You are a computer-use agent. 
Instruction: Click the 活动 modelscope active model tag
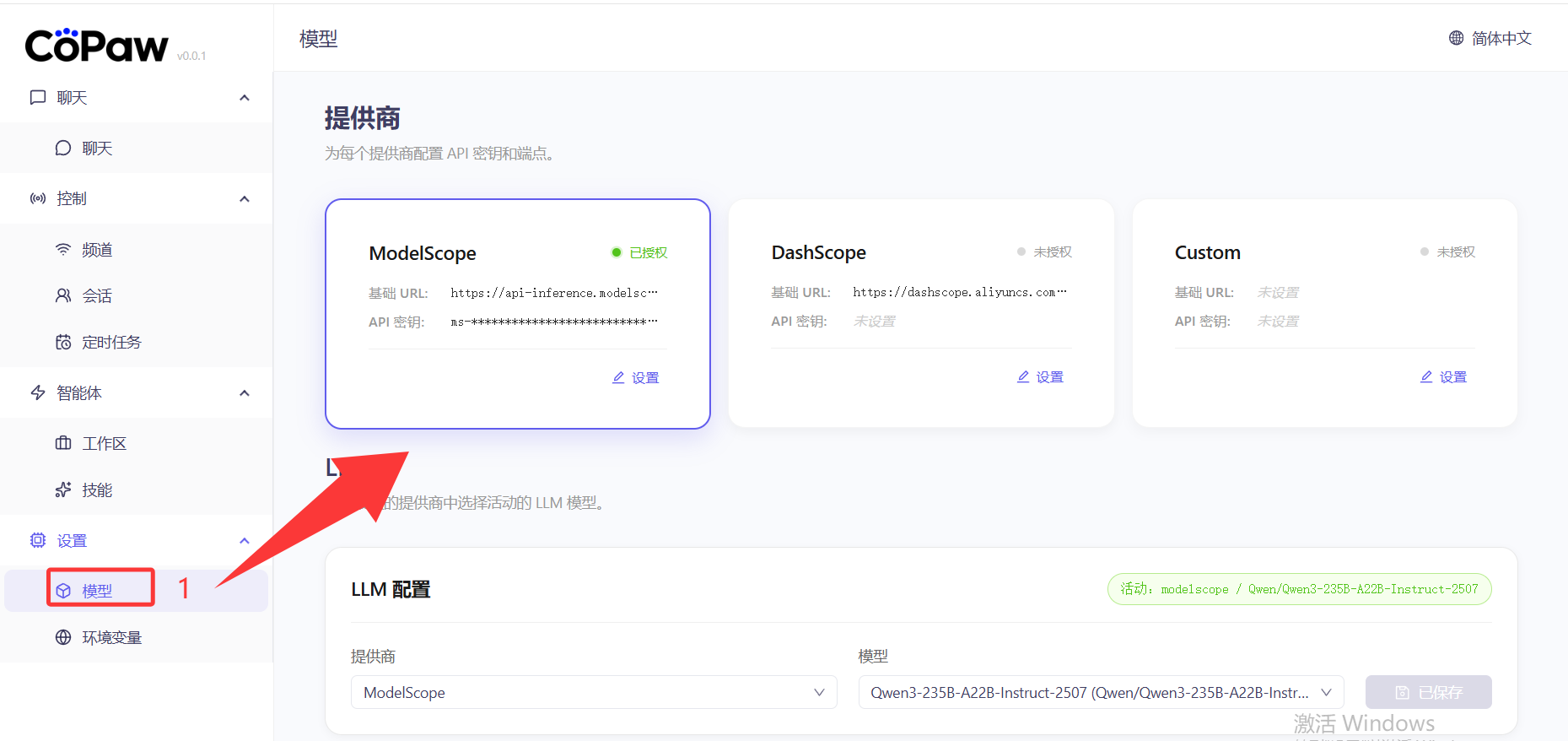coord(1299,589)
